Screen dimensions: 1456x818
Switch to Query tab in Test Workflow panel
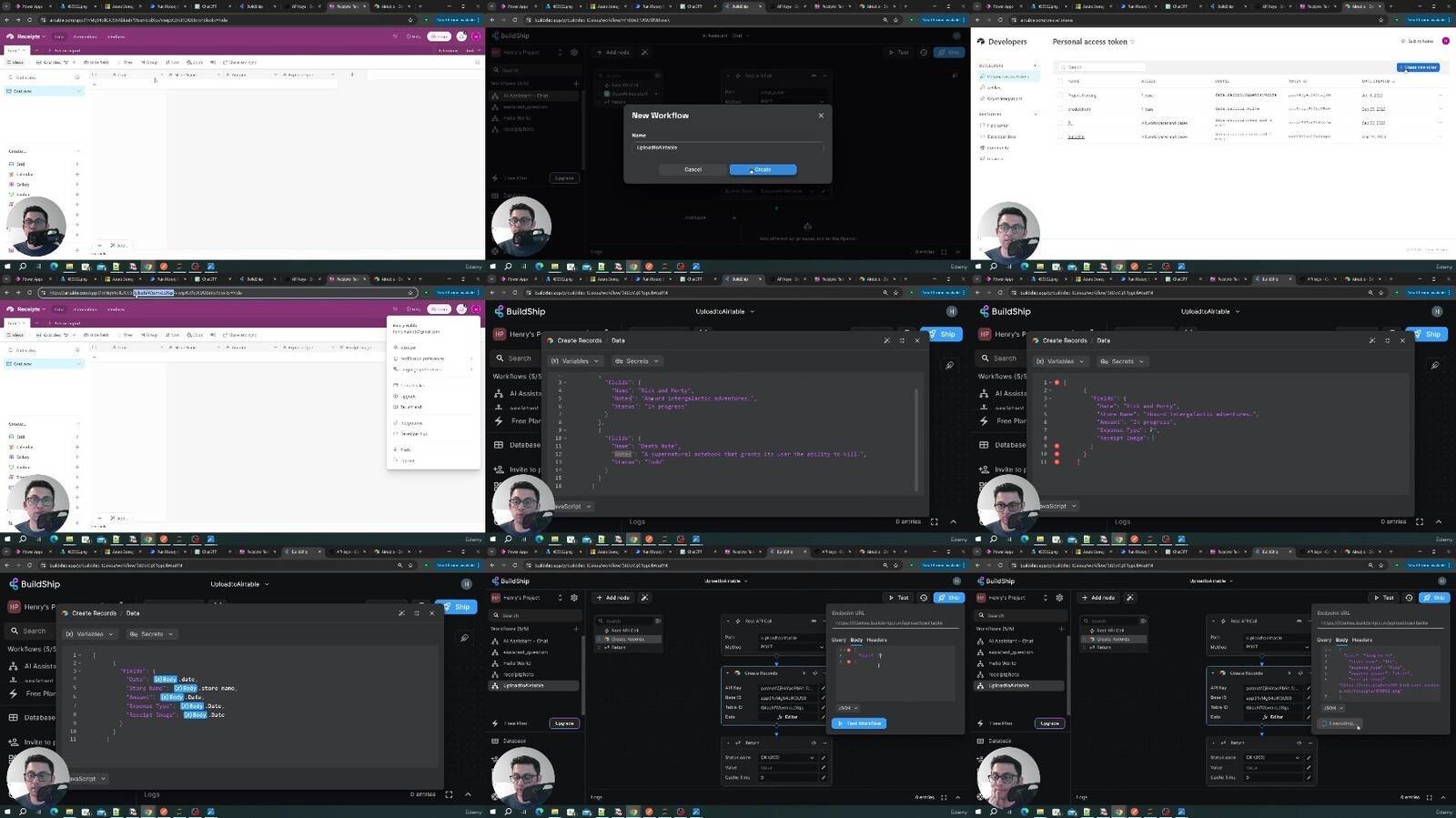pos(839,640)
